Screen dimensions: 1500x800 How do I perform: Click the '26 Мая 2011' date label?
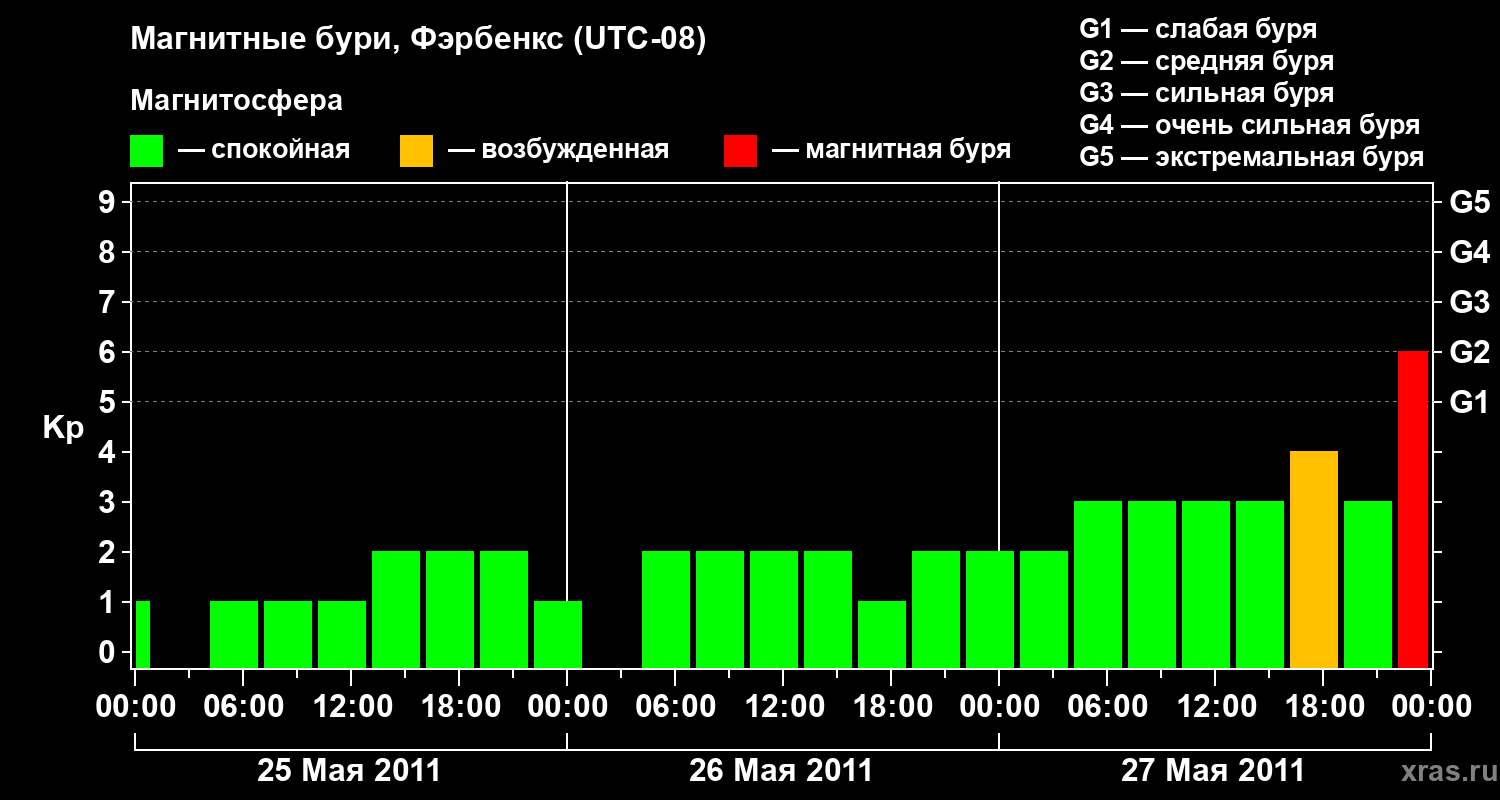[781, 770]
